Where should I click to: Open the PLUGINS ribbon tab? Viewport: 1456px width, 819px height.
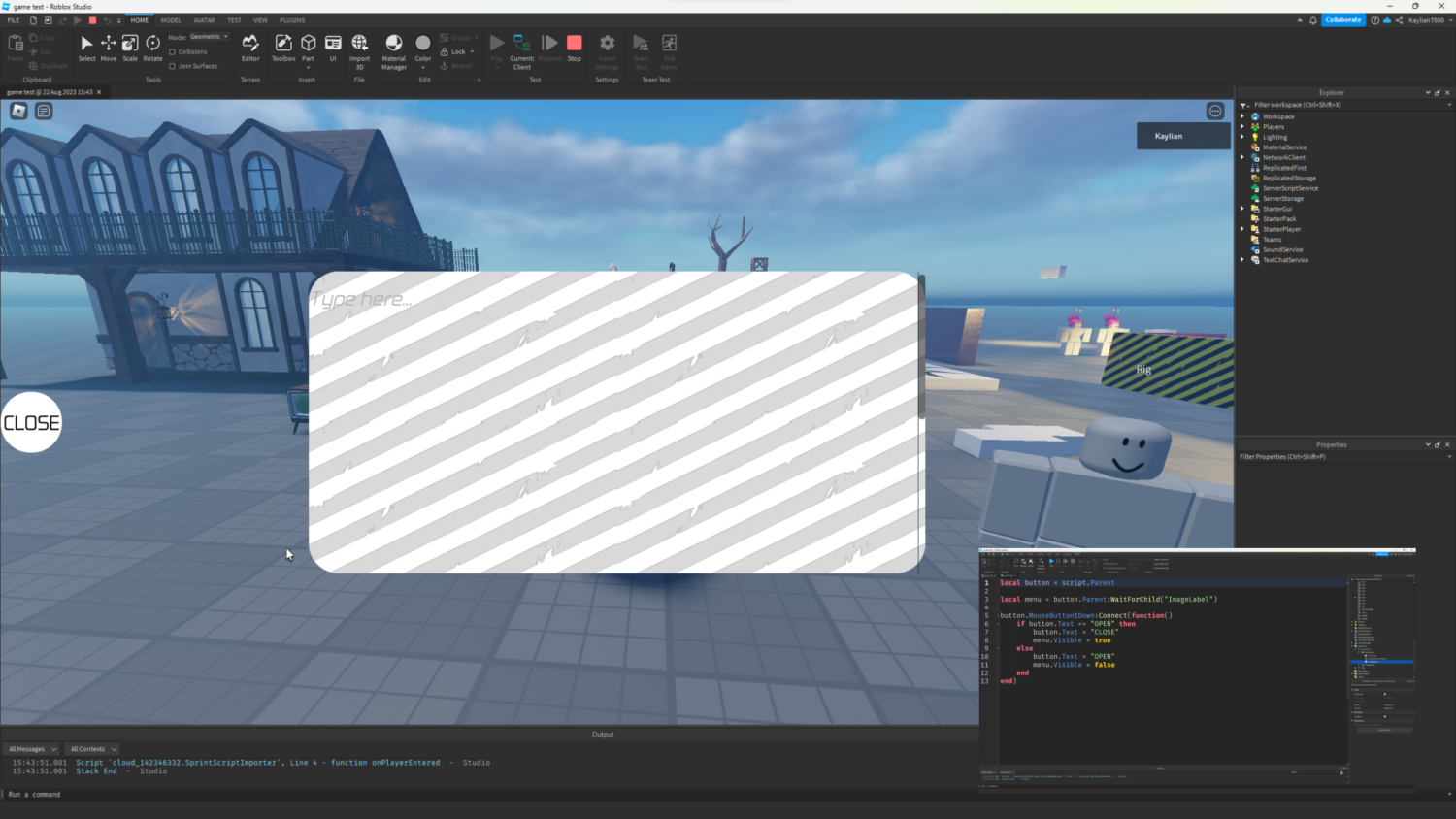pyautogui.click(x=292, y=19)
